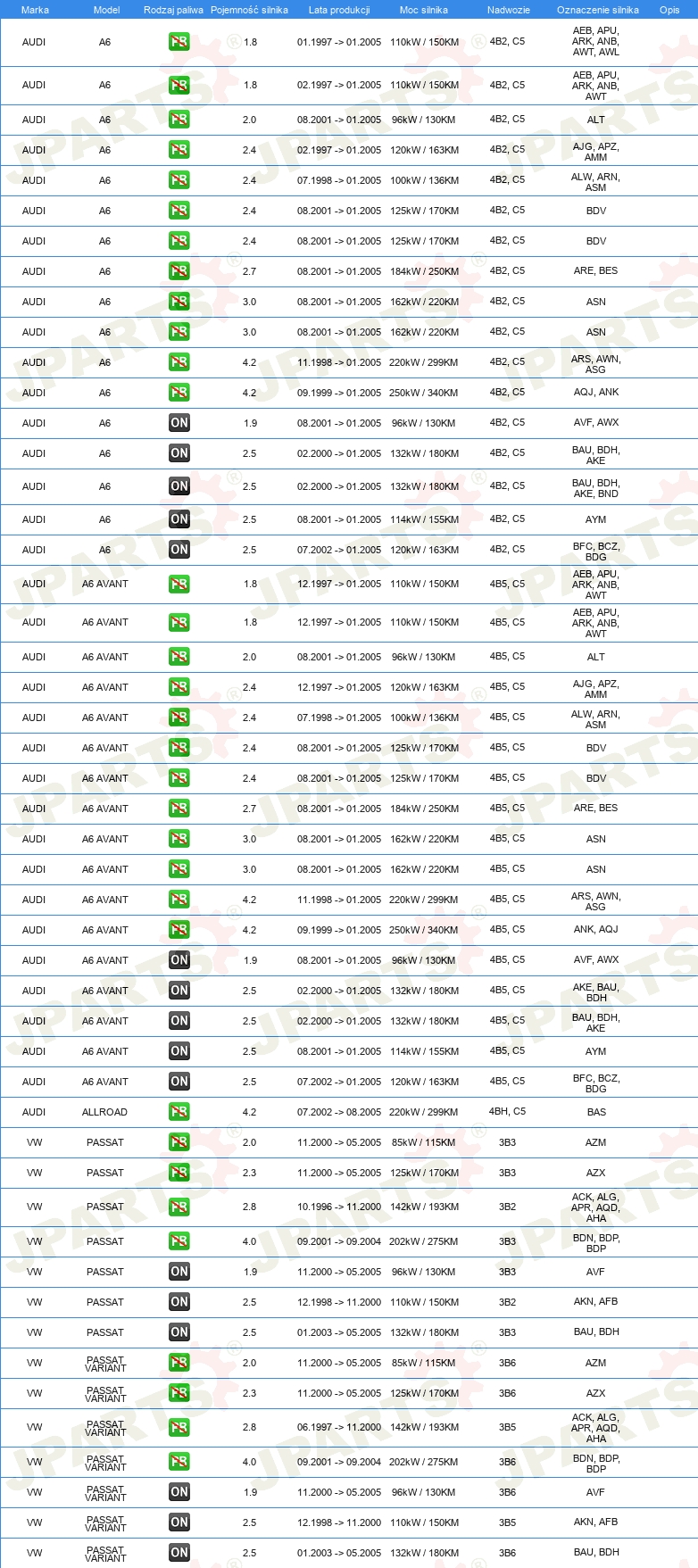The width and height of the screenshot is (698, 1568).
Task: Click the '06.1997 -> 11.2000' production years cell
Action: pos(339,1427)
